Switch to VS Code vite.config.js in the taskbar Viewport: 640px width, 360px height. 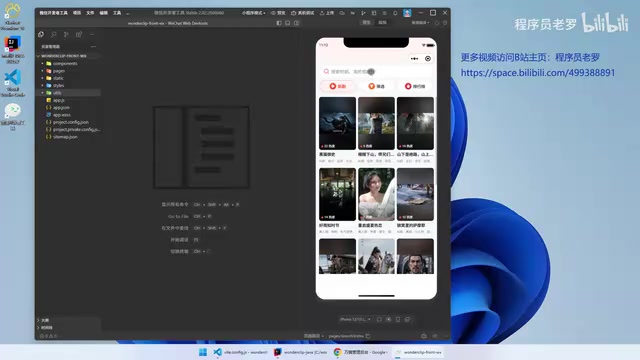point(241,352)
